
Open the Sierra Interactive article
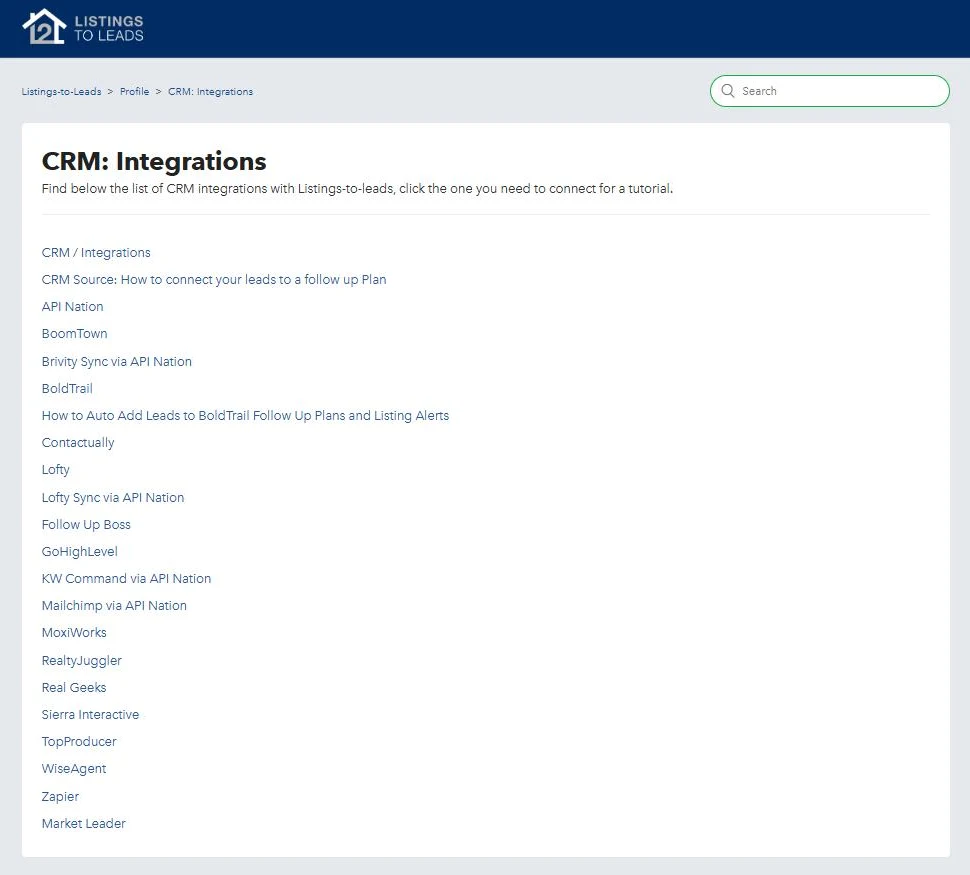click(x=90, y=715)
